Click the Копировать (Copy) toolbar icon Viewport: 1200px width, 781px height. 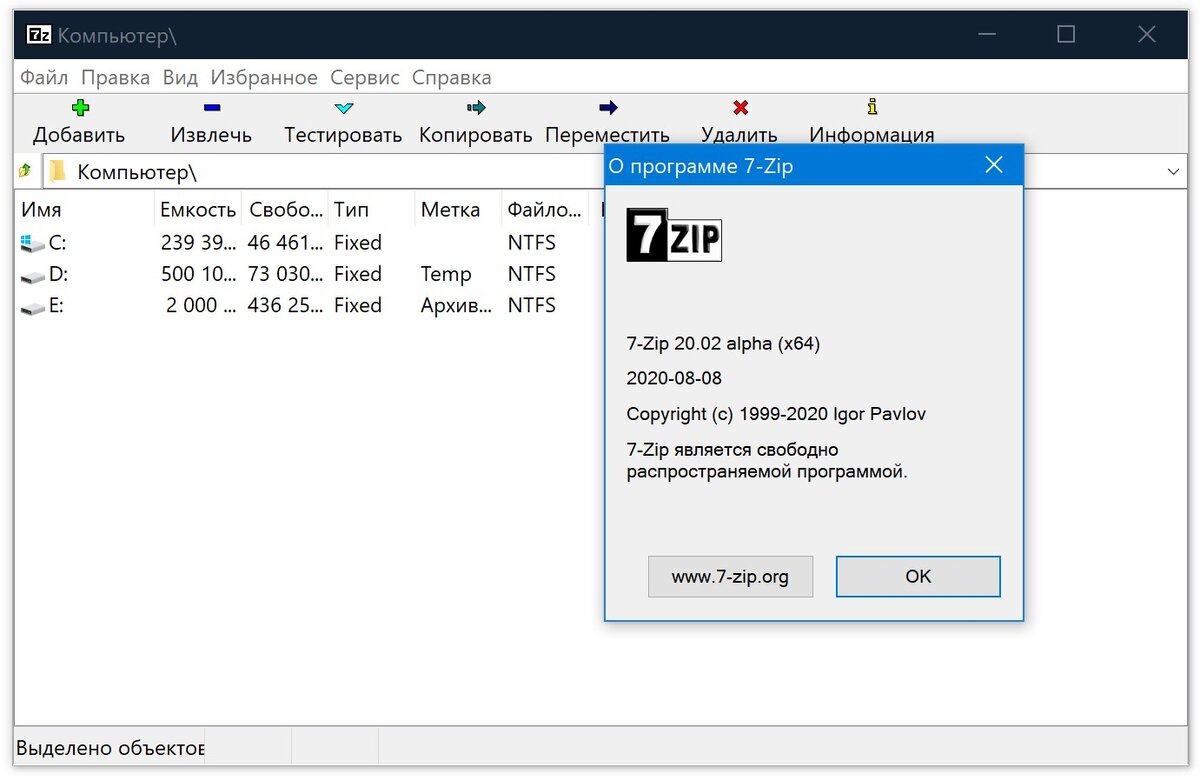(475, 107)
